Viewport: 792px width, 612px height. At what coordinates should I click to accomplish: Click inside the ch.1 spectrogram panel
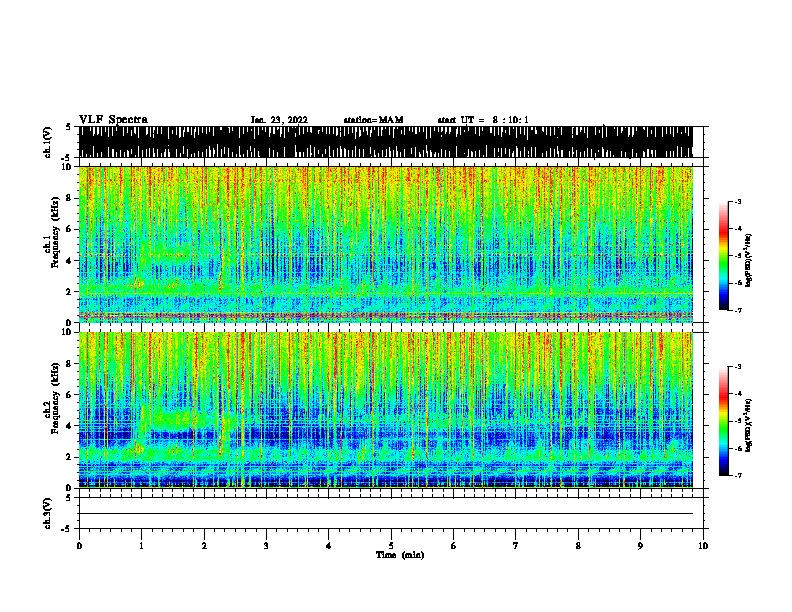(386, 244)
